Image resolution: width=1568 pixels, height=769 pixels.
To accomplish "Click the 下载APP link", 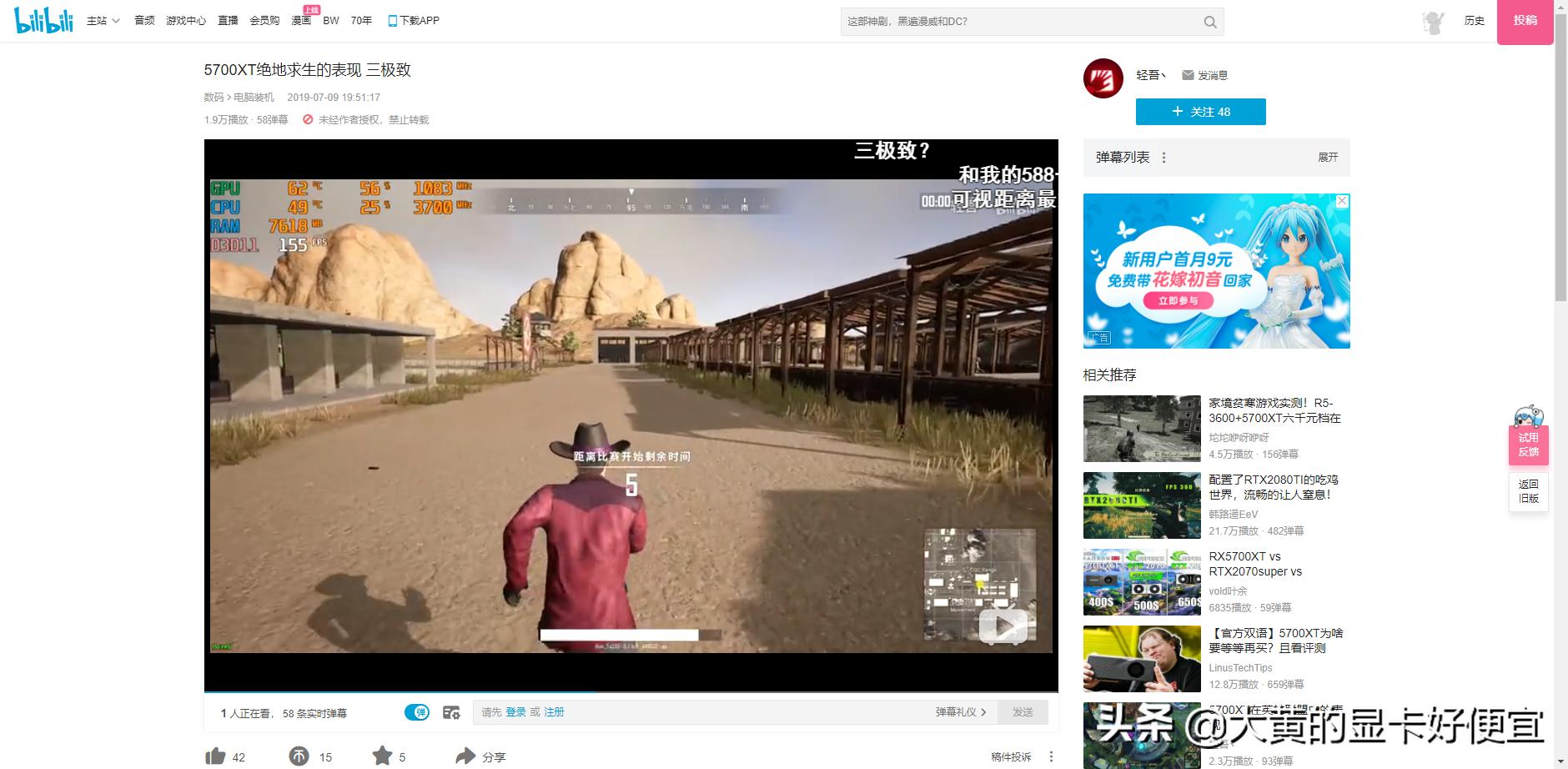I will (x=420, y=21).
